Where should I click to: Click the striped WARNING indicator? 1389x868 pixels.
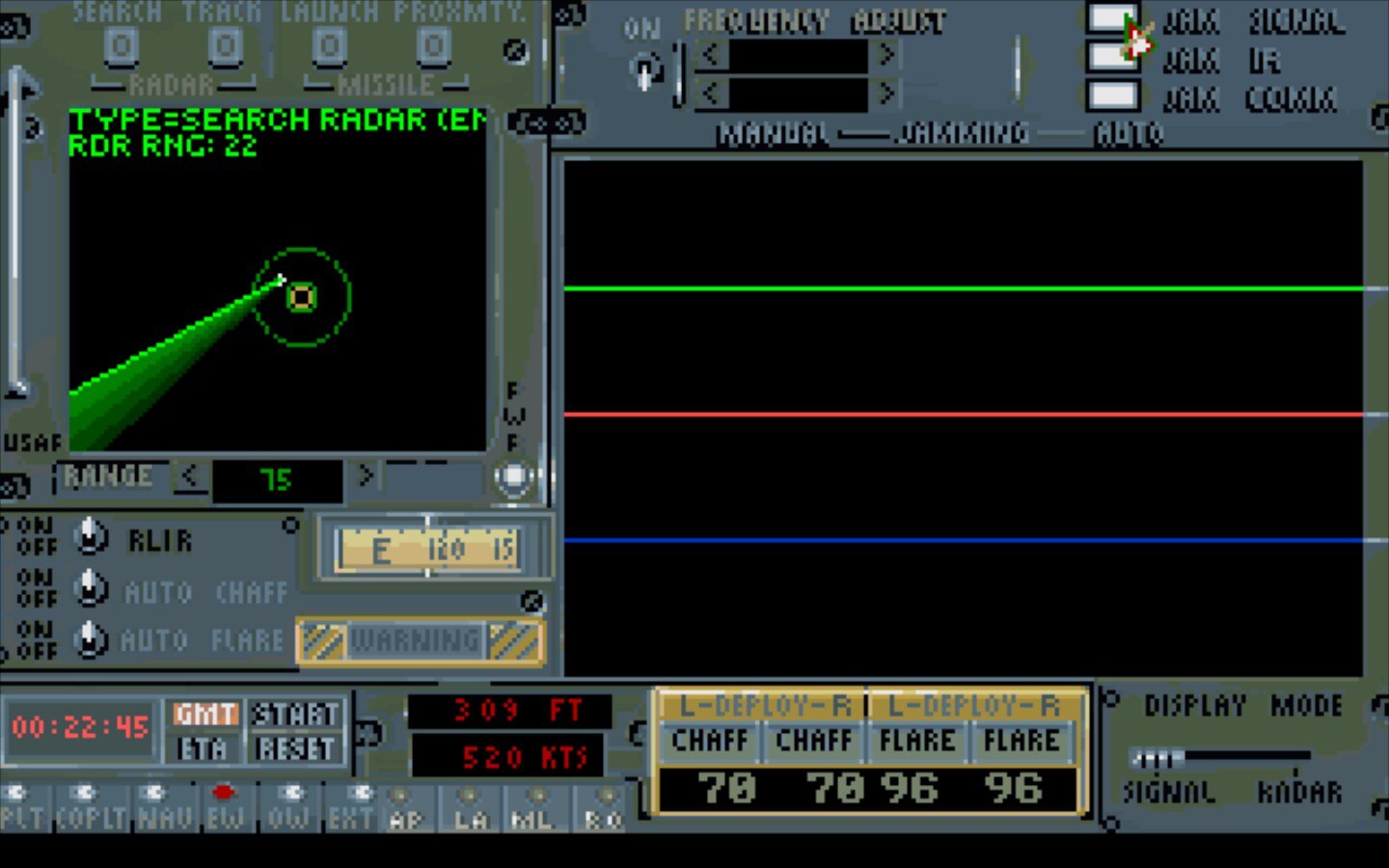pos(420,641)
